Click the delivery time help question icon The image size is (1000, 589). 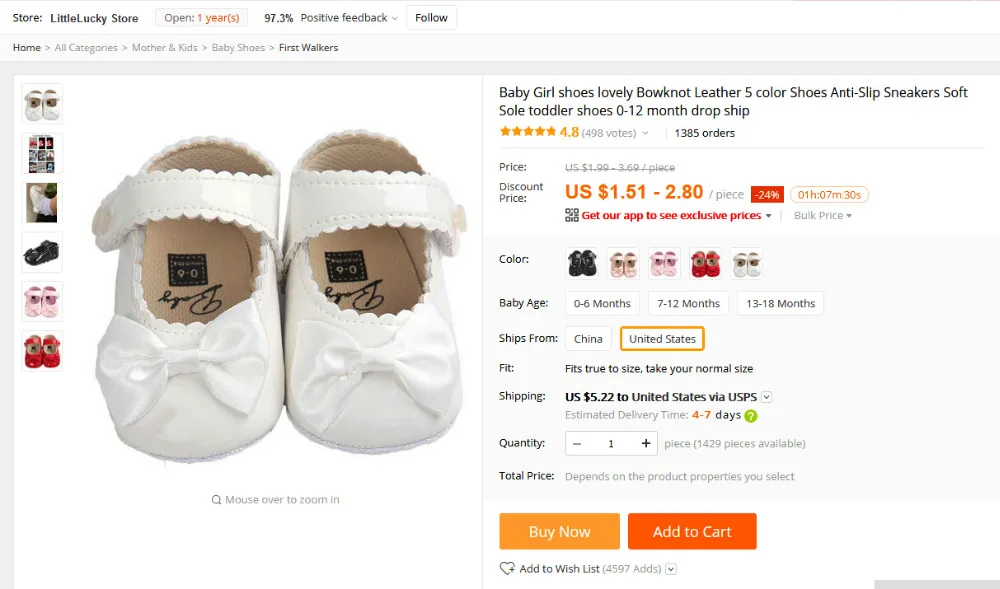click(751, 416)
